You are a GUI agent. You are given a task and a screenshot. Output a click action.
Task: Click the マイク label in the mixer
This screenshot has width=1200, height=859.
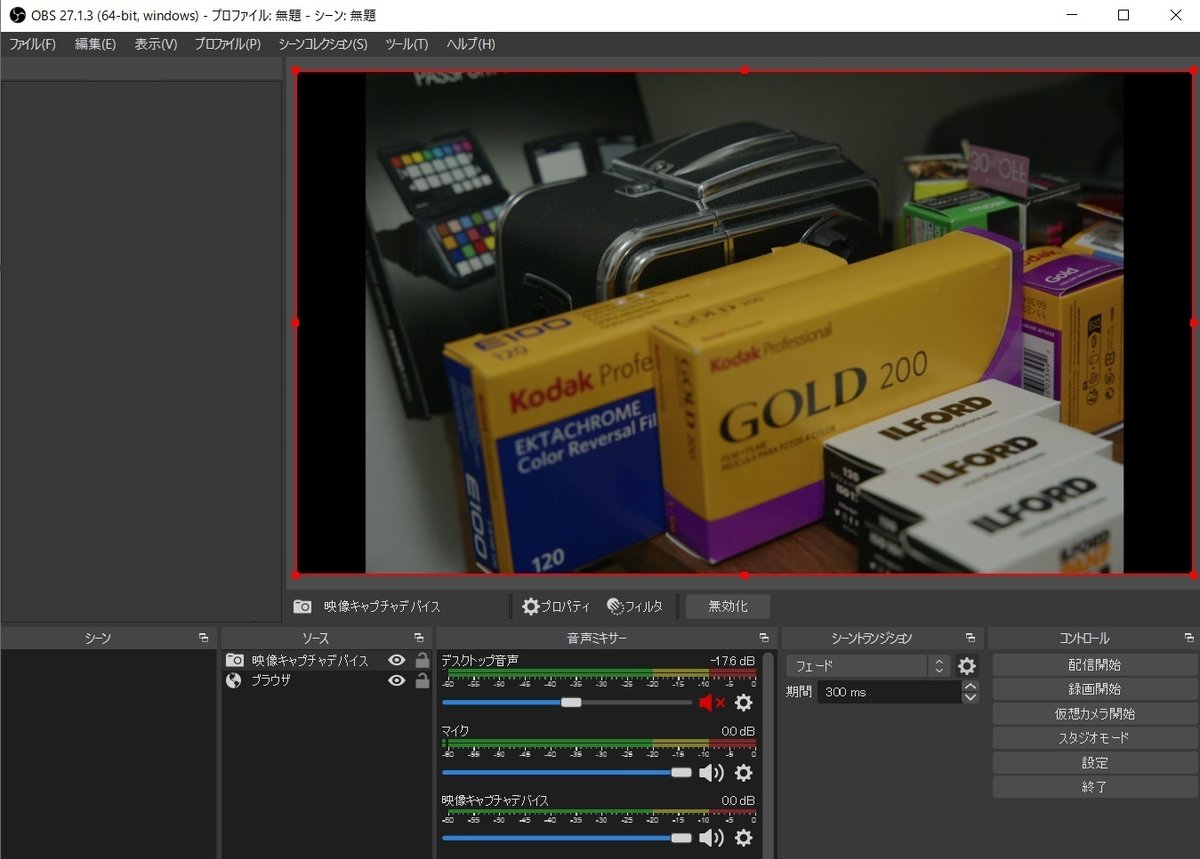(455, 731)
